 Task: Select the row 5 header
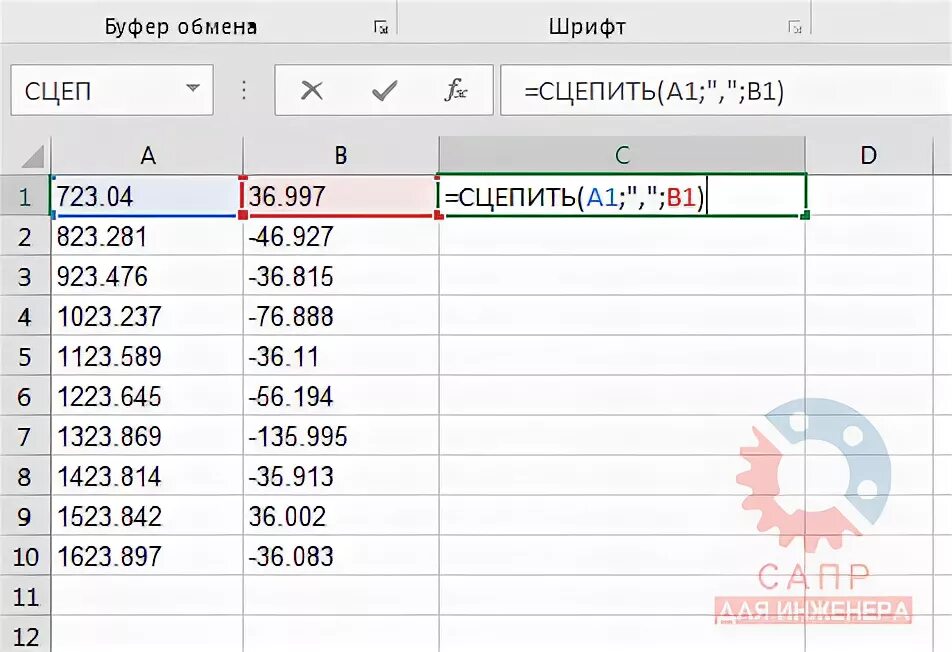point(26,357)
